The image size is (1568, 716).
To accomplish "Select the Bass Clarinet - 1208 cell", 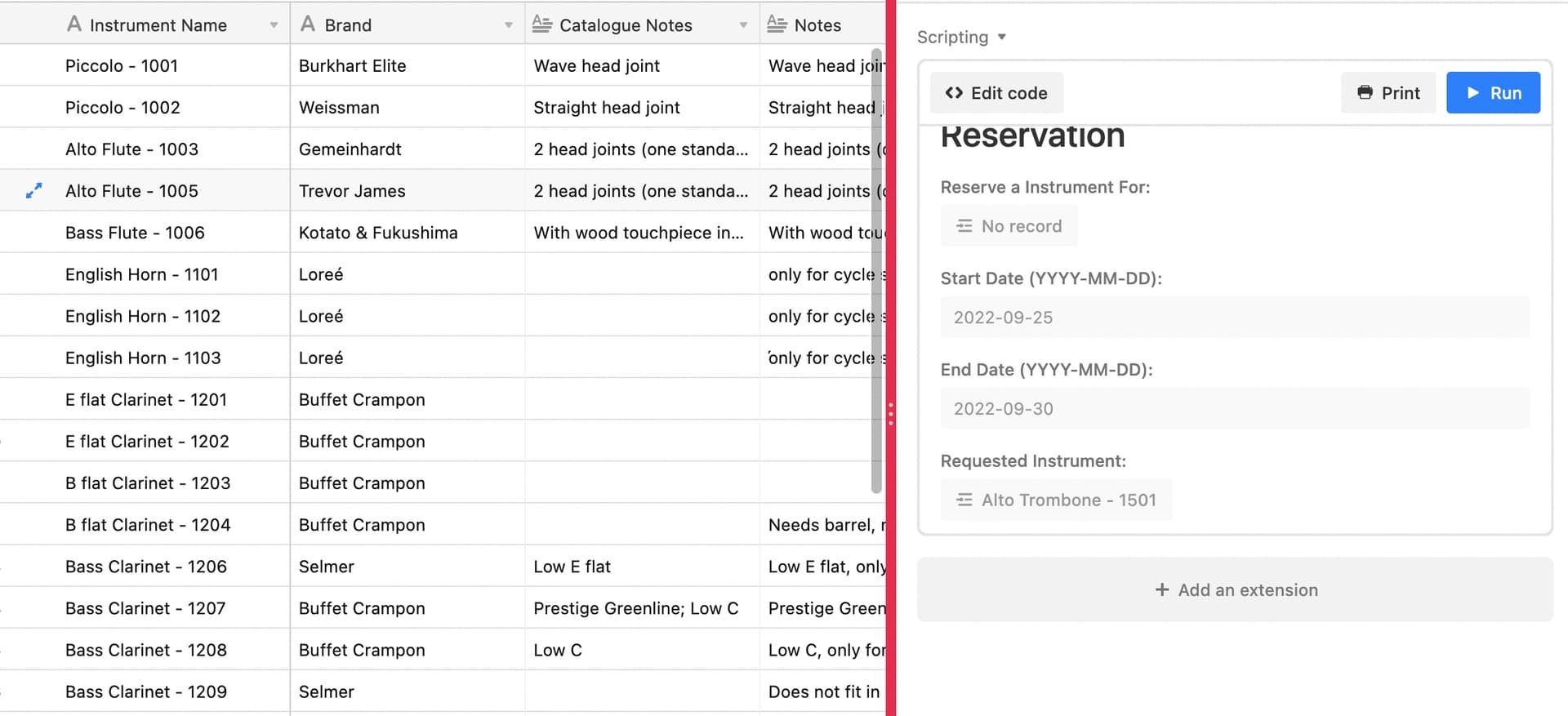I will [x=145, y=650].
